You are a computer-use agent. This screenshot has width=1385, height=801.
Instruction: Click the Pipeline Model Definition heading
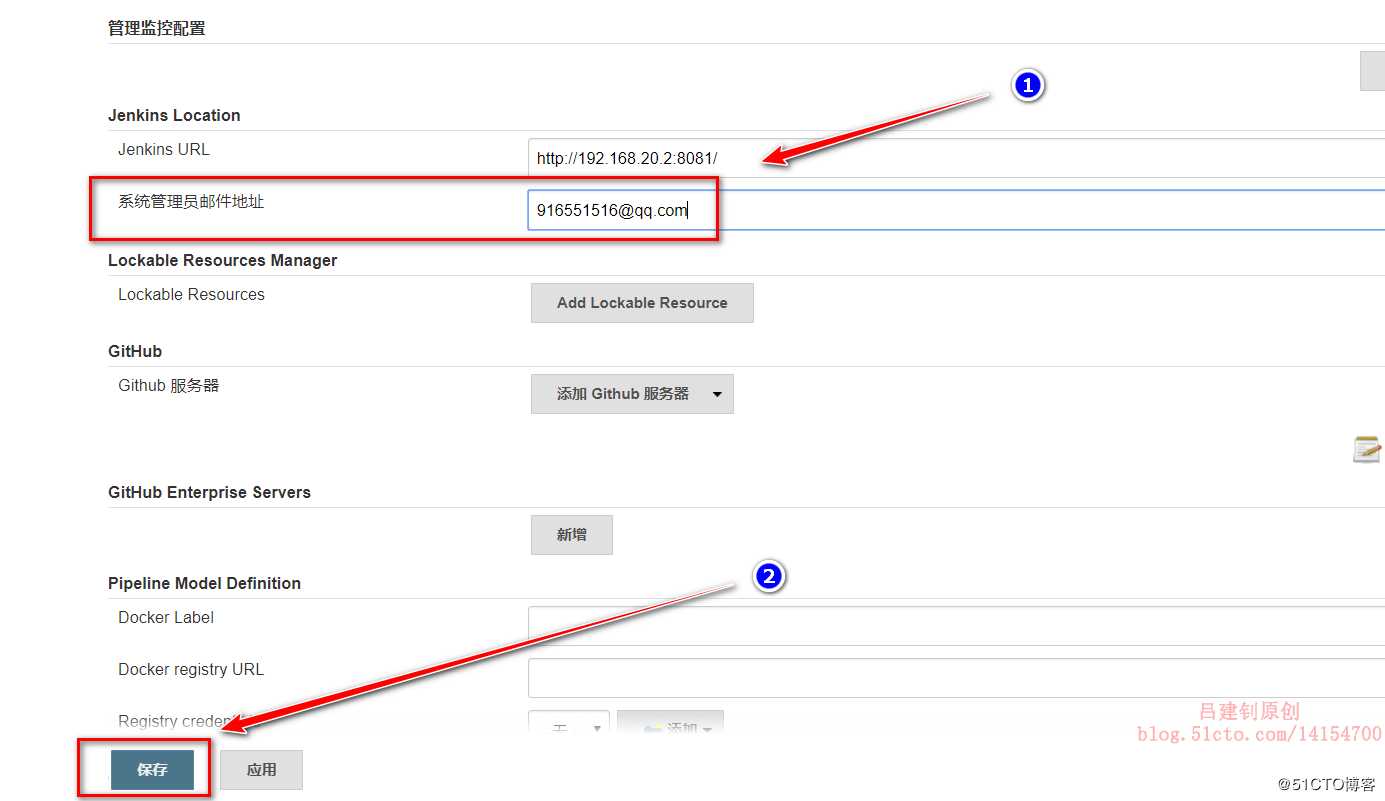pos(204,583)
